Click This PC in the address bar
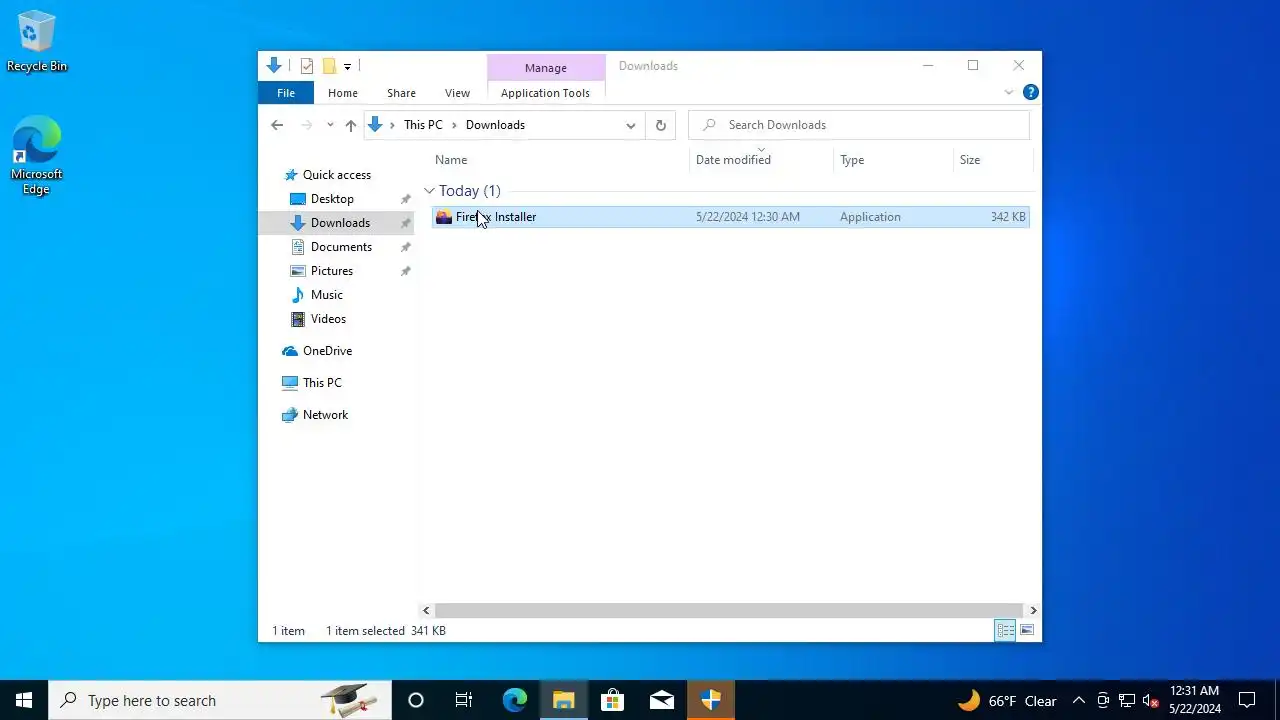Image resolution: width=1280 pixels, height=720 pixels. 423,125
